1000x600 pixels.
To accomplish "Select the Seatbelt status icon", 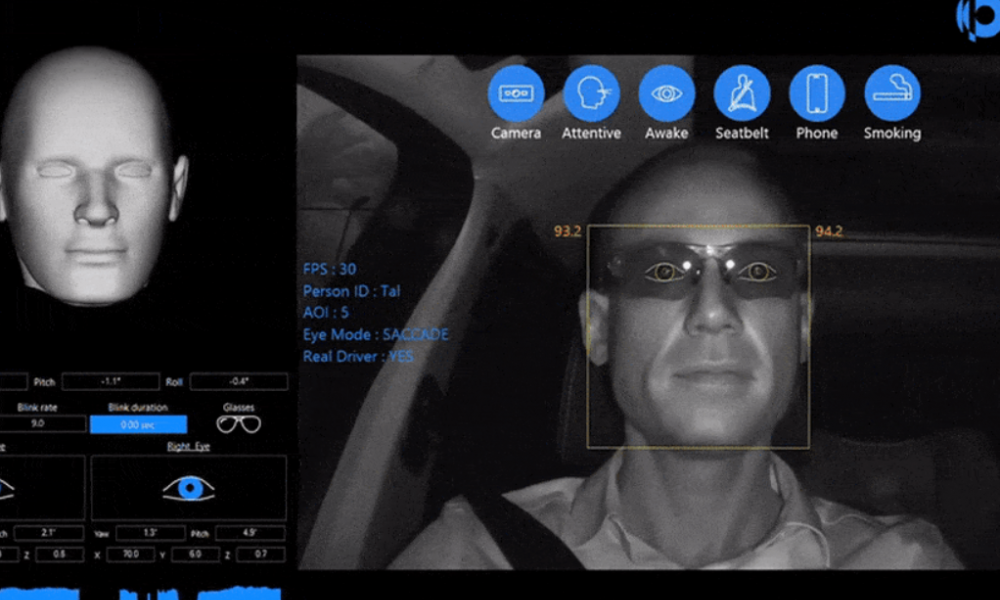I will 742,93.
